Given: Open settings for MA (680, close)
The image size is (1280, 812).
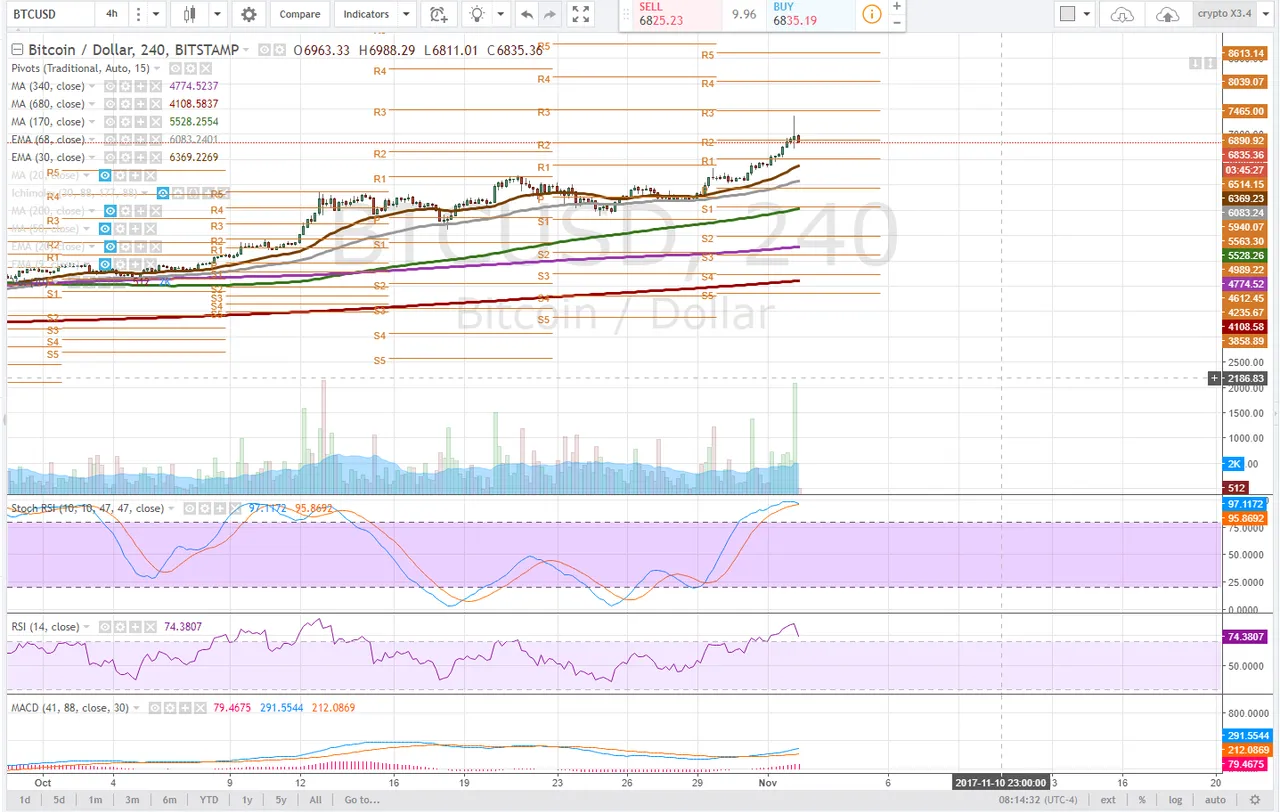Looking at the screenshot, I should tap(125, 104).
